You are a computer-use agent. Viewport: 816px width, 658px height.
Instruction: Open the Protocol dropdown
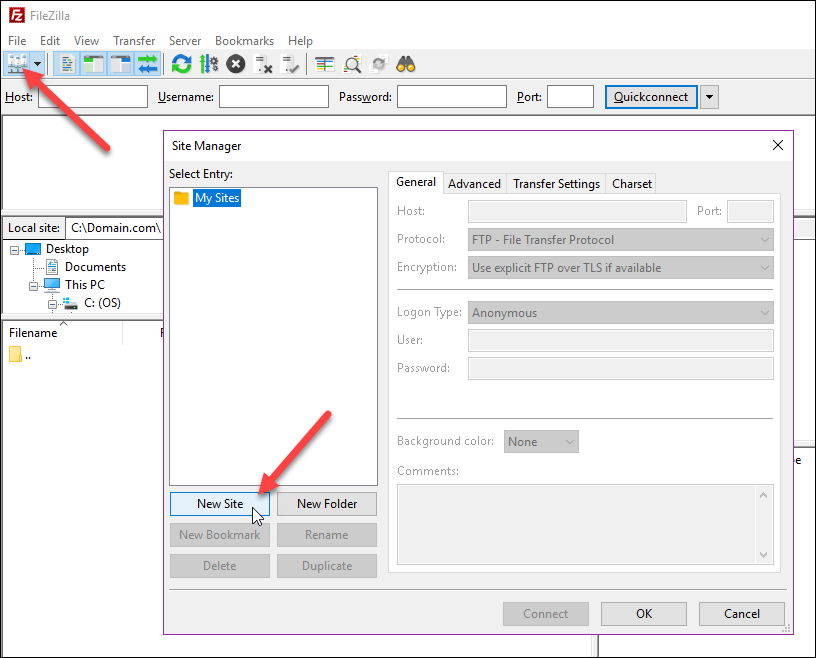click(620, 239)
